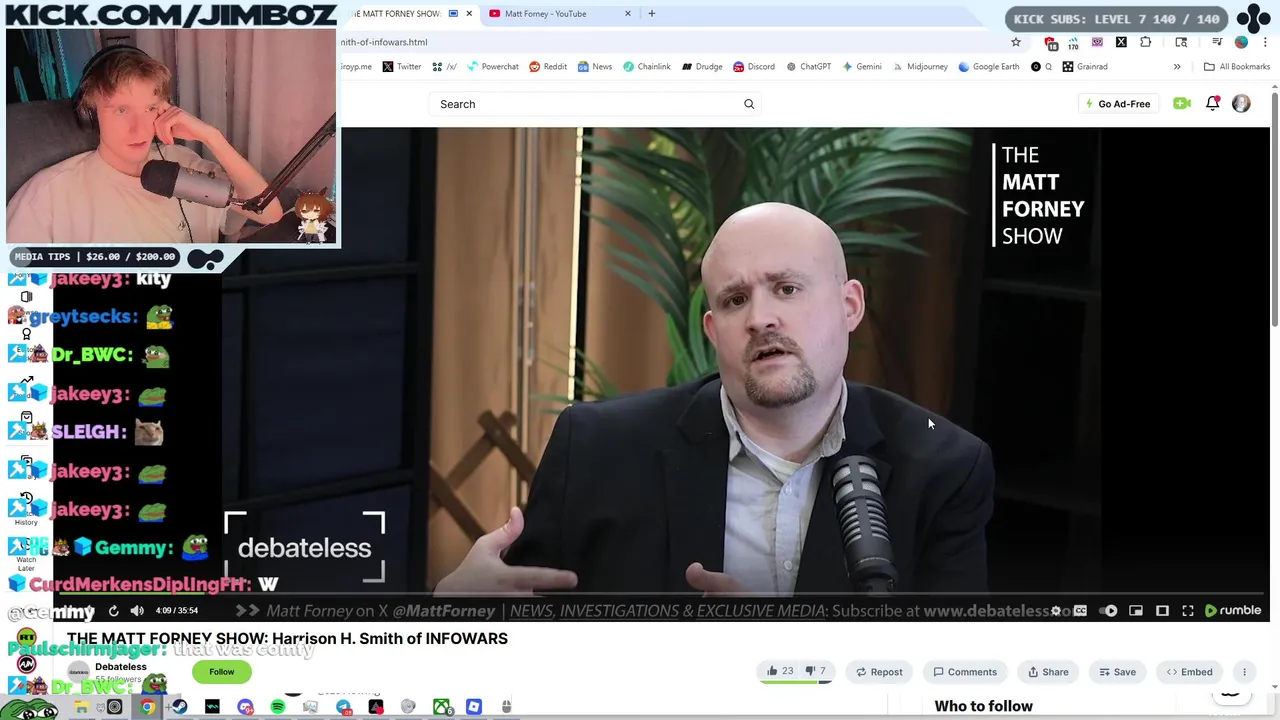Click Go Ad-Free button
Image resolution: width=1280 pixels, height=720 pixels.
tap(1118, 104)
